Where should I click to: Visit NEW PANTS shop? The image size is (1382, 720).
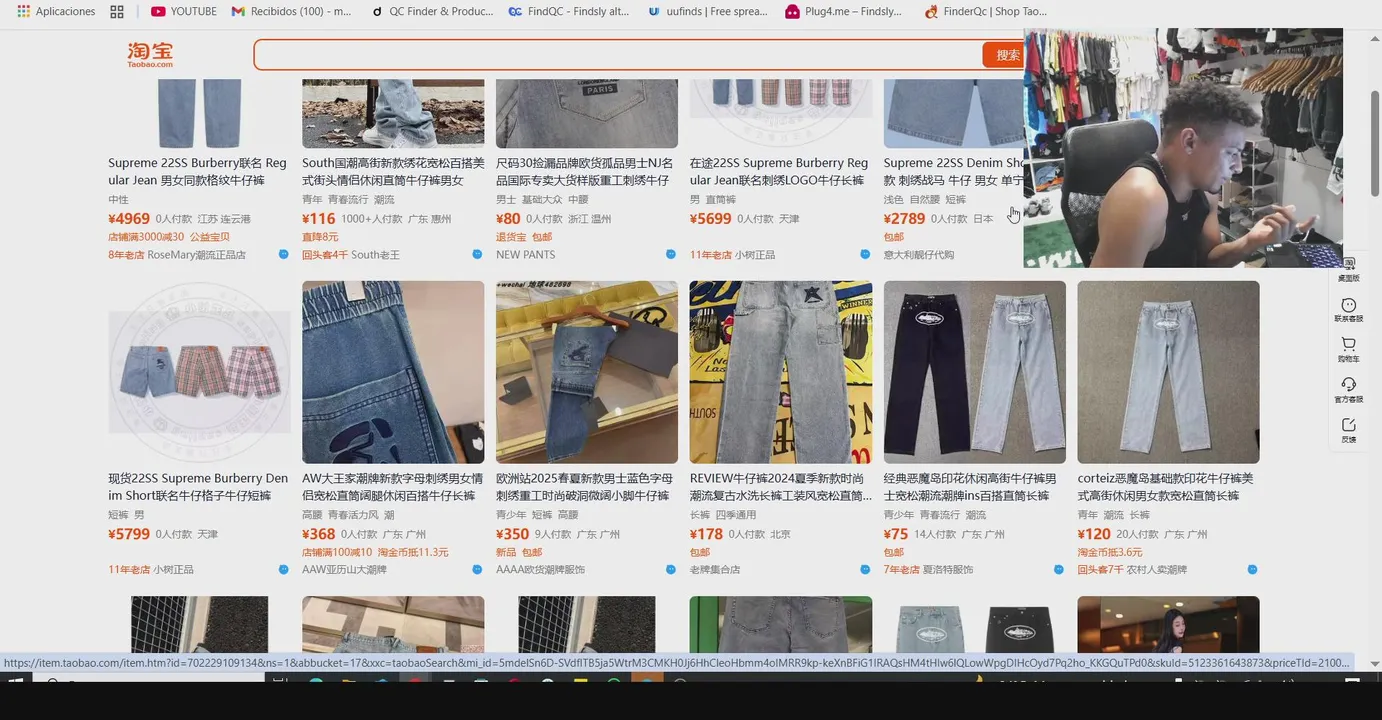[526, 255]
